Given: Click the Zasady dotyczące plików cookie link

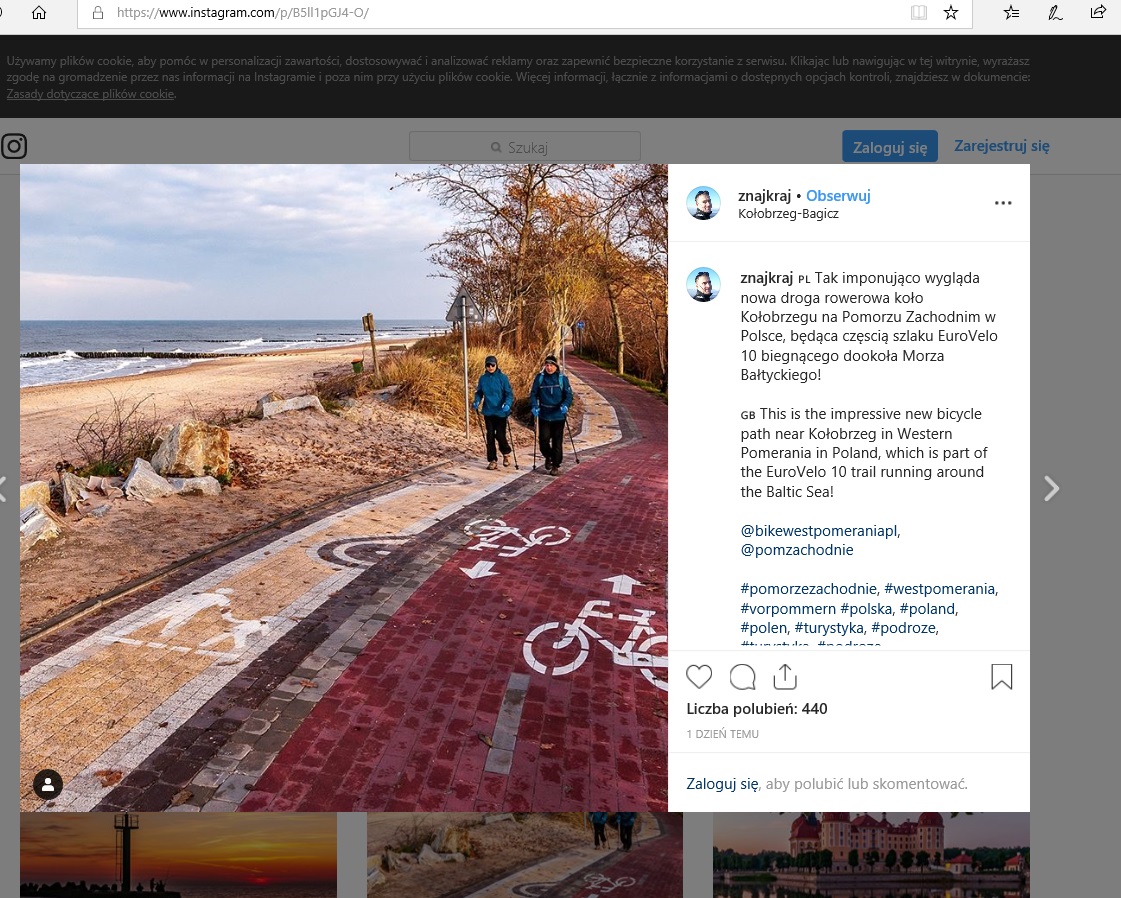Looking at the screenshot, I should point(90,94).
